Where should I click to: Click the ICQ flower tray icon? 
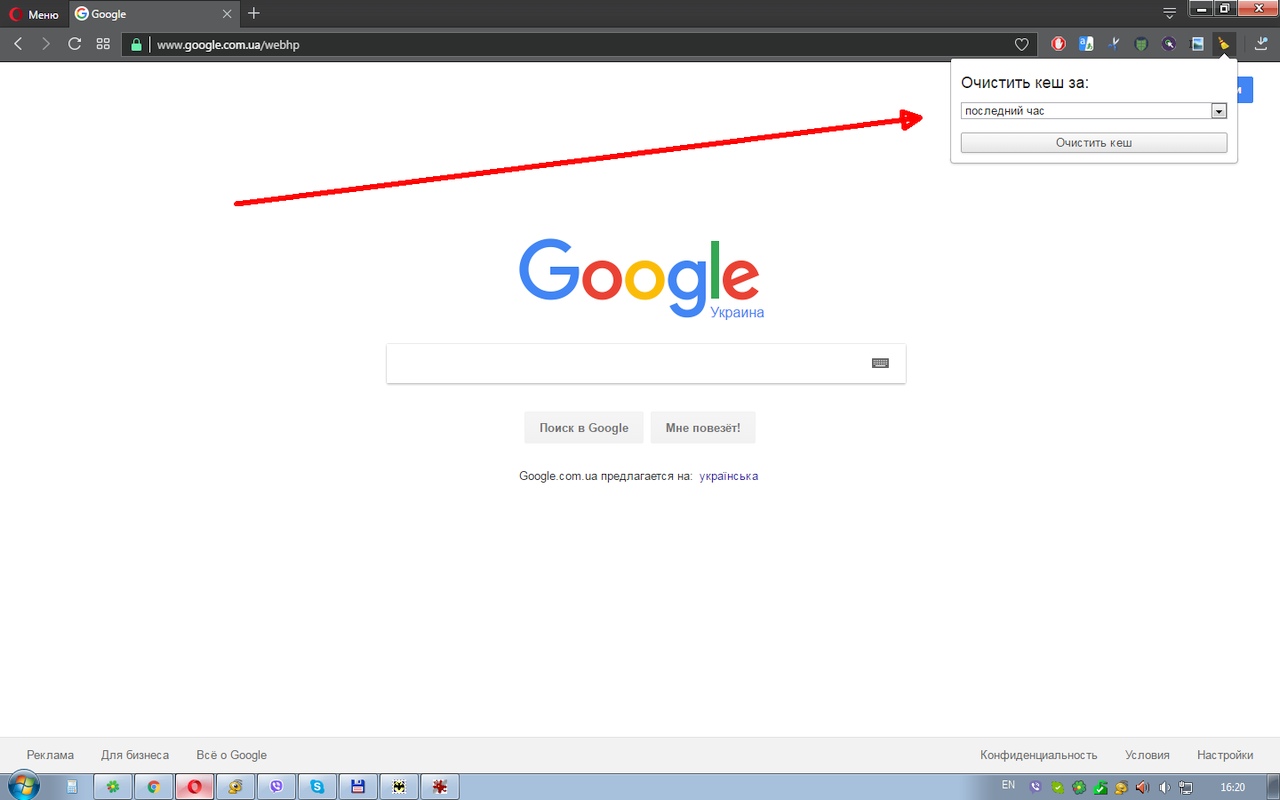1079,787
